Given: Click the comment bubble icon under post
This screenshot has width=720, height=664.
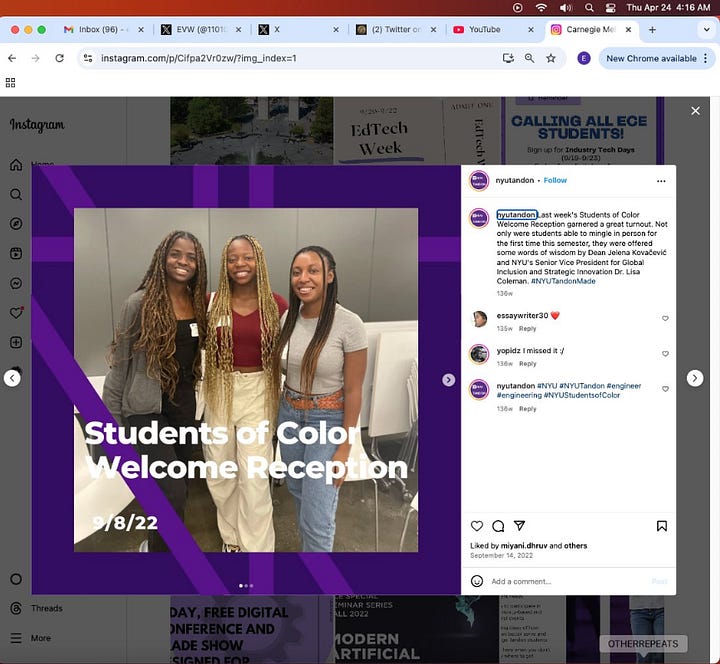Looking at the screenshot, I should coord(498,526).
